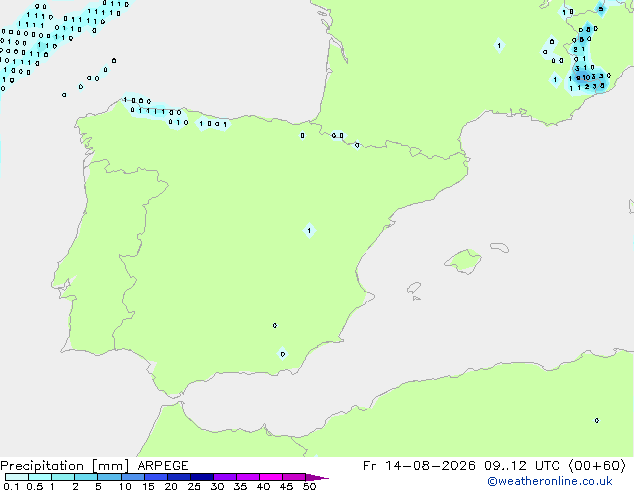Click the isolated '1' precipitation diamond in central Spain
Viewport: 634px width, 490px height.
tap(309, 230)
